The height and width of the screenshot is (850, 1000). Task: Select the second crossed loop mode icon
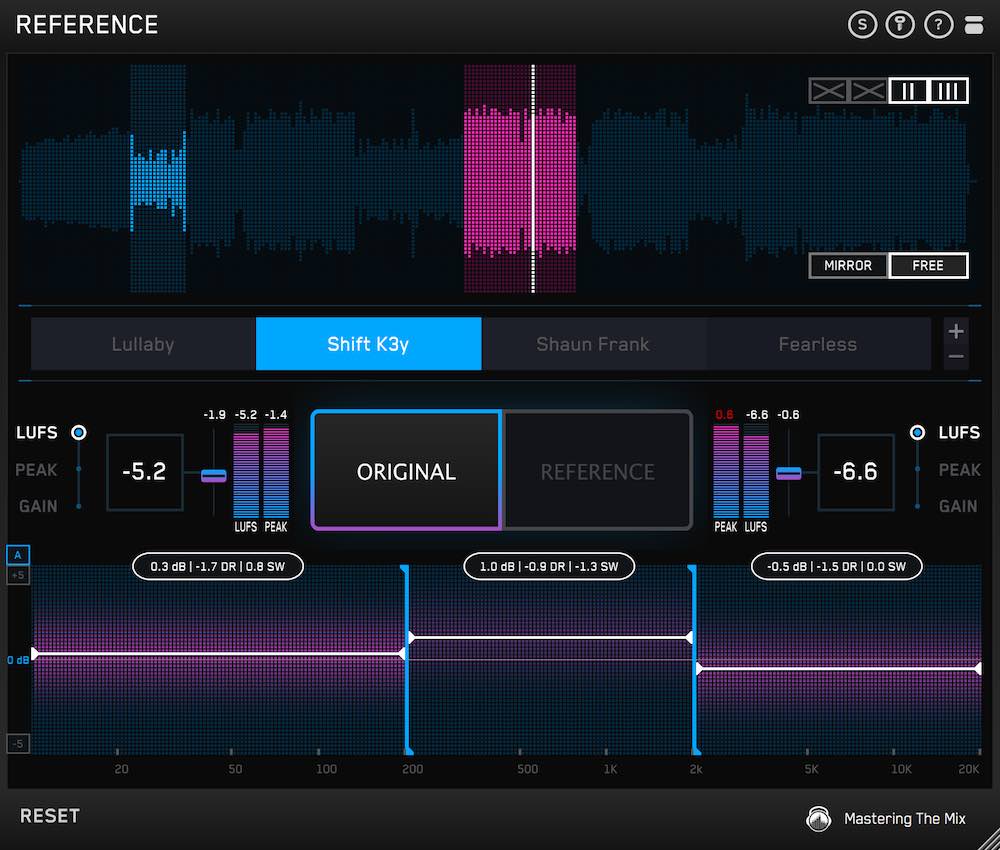click(868, 91)
